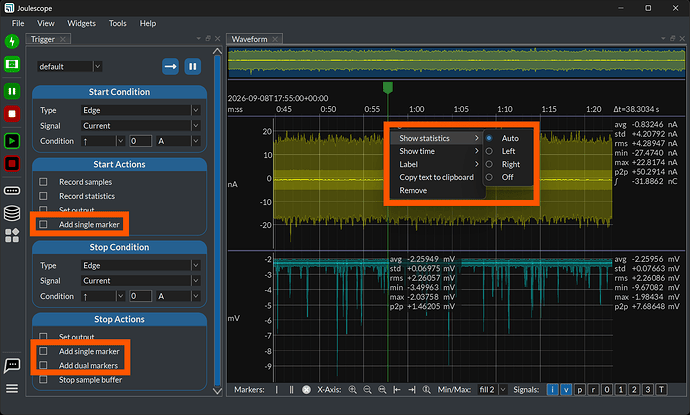Click the dark red record-stop sidebar icon

[12, 164]
